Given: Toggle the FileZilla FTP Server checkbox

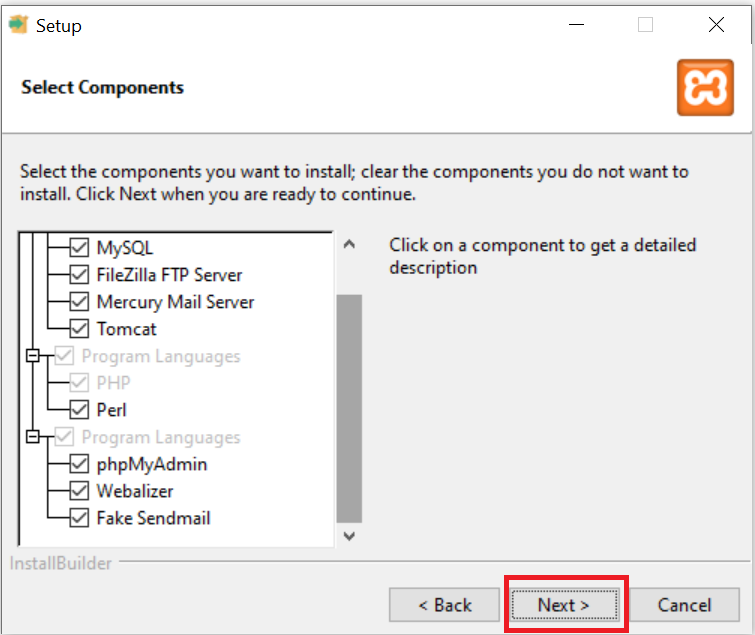Looking at the screenshot, I should click(x=80, y=274).
